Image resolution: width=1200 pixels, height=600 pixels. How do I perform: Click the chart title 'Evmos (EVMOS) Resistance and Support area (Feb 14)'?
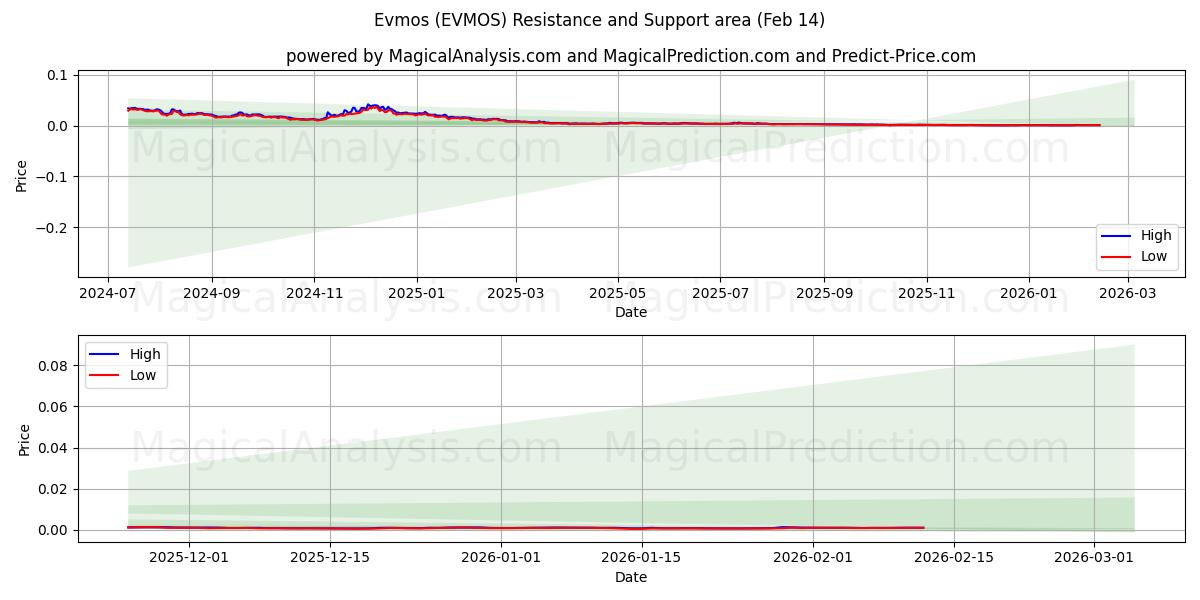[600, 20]
